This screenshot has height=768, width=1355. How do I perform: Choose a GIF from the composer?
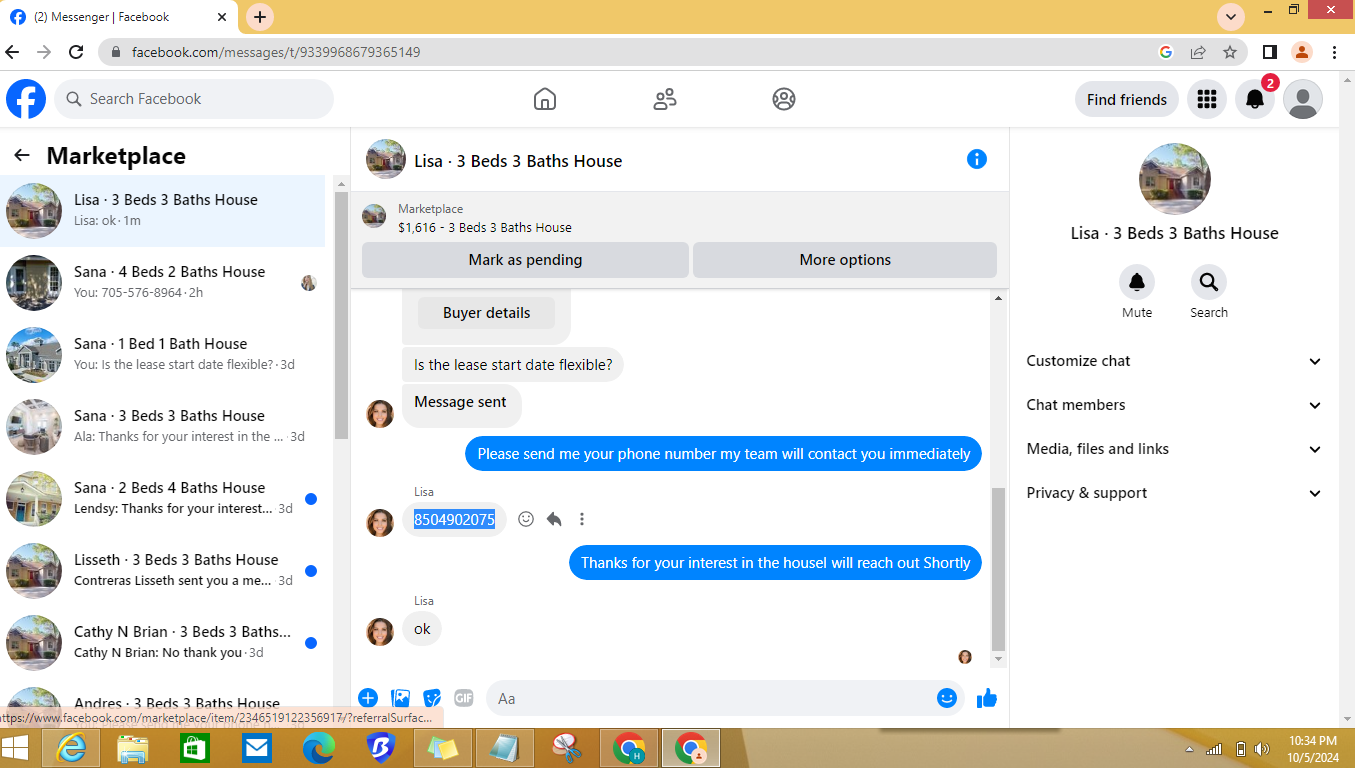pos(464,698)
